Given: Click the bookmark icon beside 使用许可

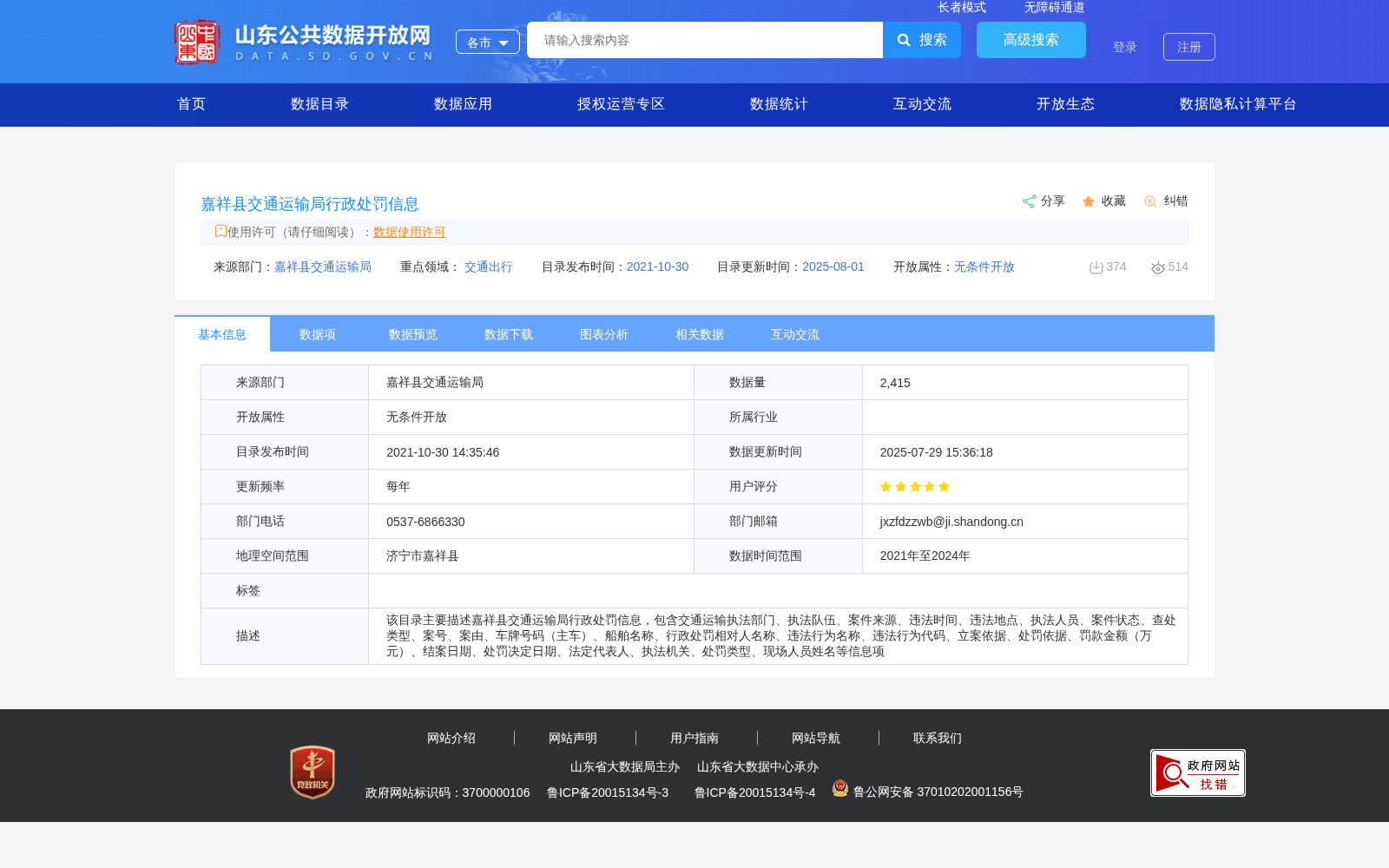Looking at the screenshot, I should pos(221,231).
